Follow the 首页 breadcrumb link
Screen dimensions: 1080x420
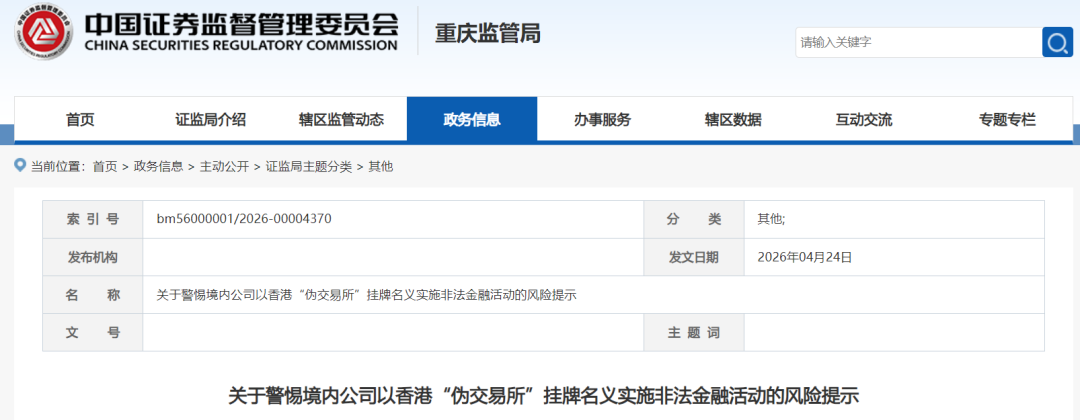pos(105,166)
